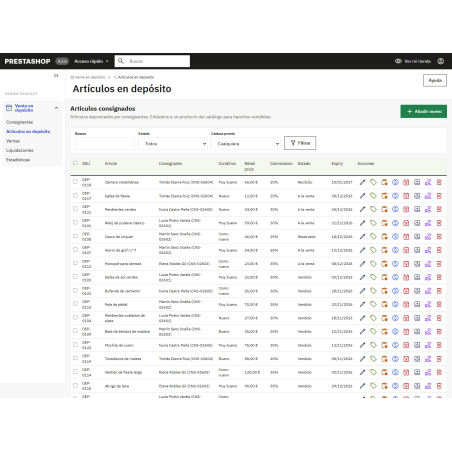
Task: Click the purple hierarchy icon for Abrigo de lana
Action: click(428, 386)
